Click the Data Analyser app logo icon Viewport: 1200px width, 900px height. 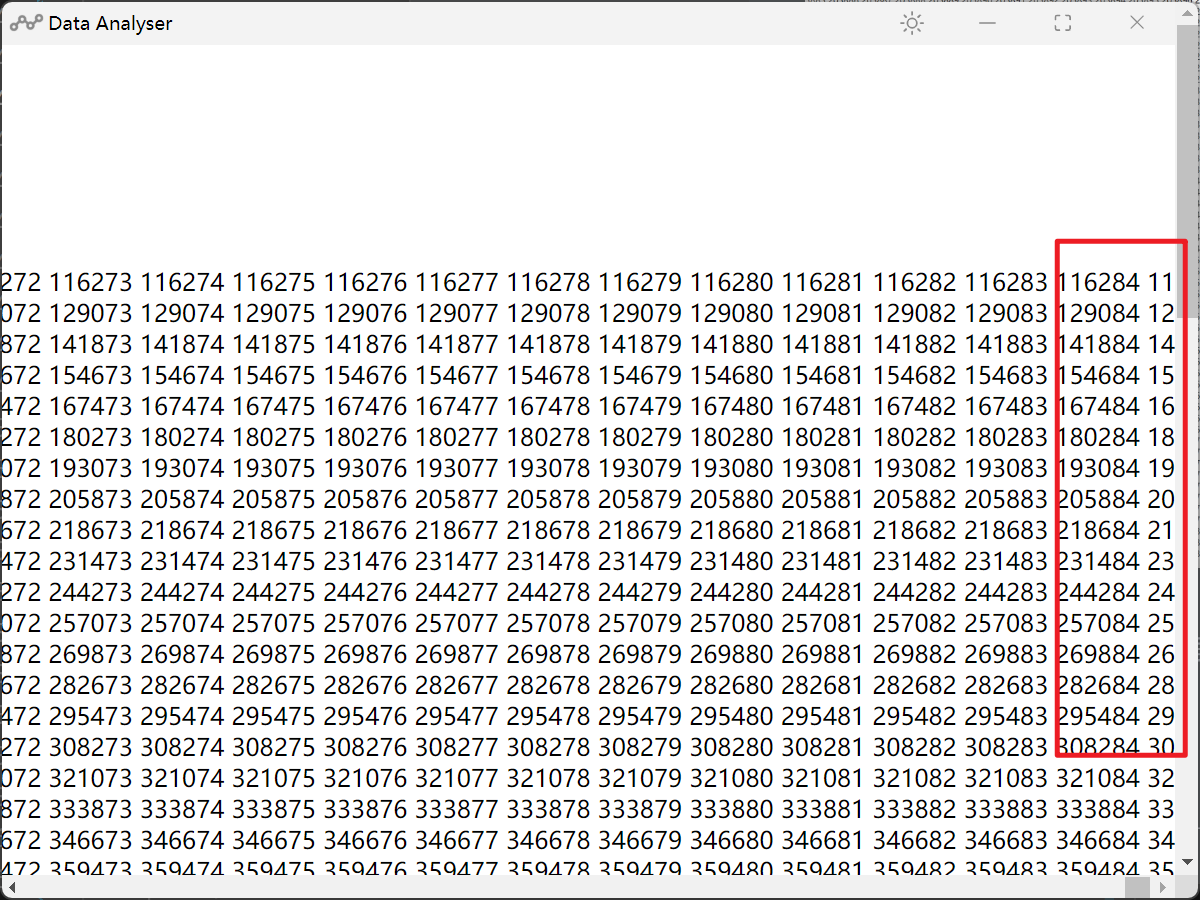[26, 24]
